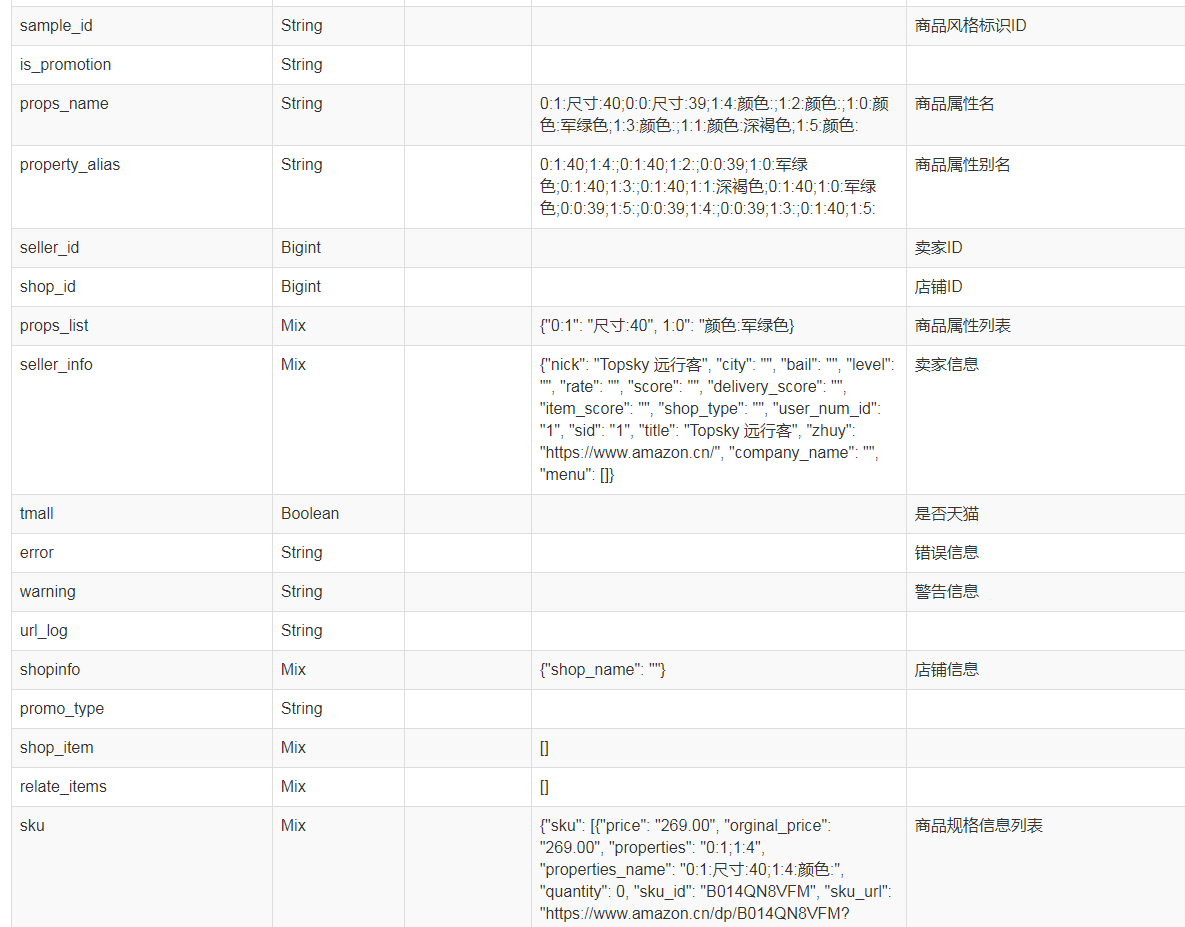
Task: Select the shopinfo field name
Action: click(x=50, y=670)
